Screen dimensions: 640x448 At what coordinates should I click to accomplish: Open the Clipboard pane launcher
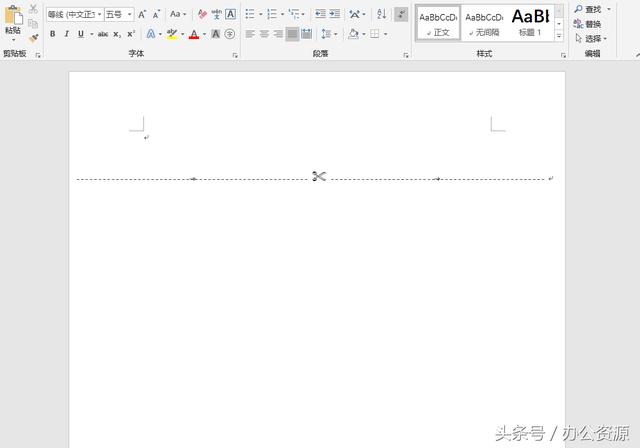pyautogui.click(x=38, y=55)
